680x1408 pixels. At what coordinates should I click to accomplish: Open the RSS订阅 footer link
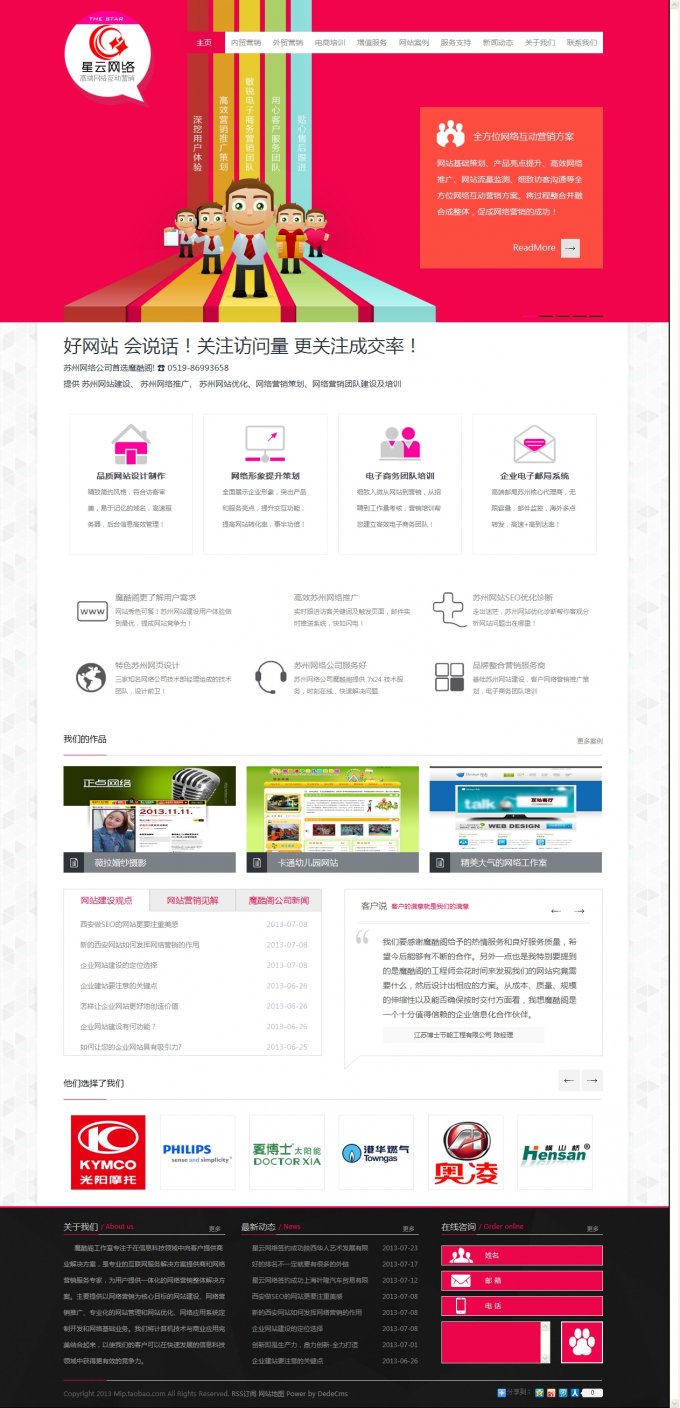tap(242, 1394)
